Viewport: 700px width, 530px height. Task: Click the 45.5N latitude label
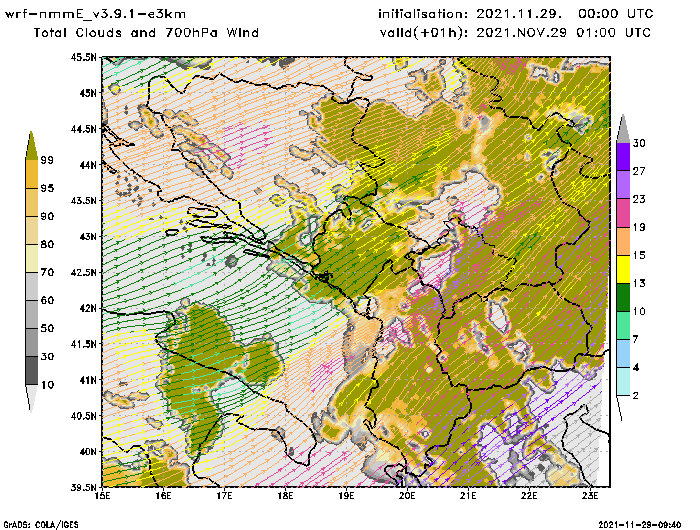(x=83, y=57)
